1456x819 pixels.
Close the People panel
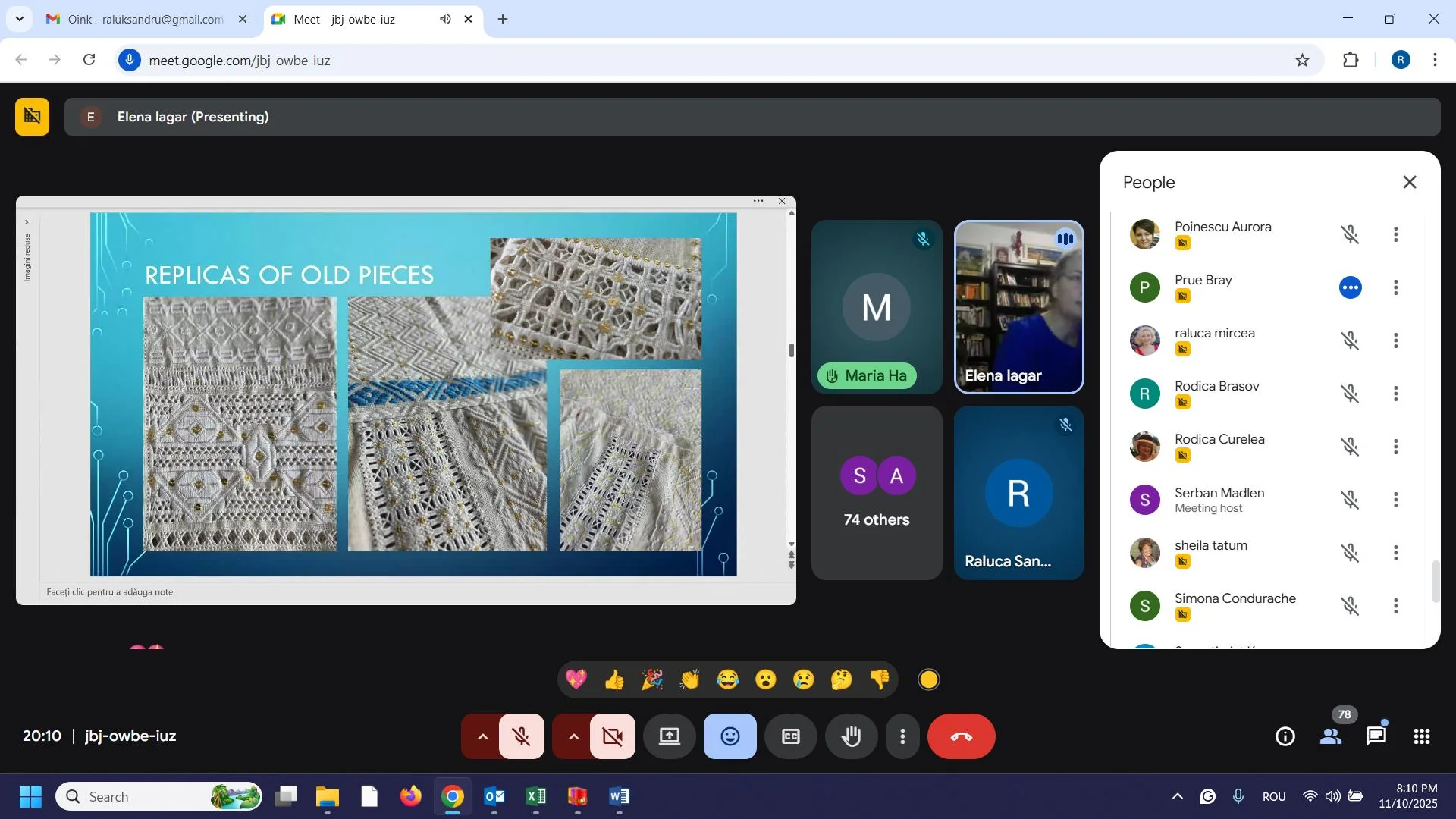(x=1409, y=182)
